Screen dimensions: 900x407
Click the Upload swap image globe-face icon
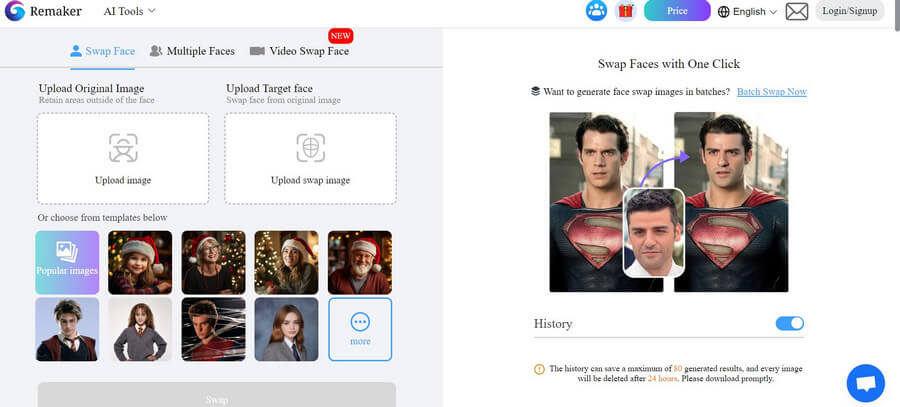(311, 148)
